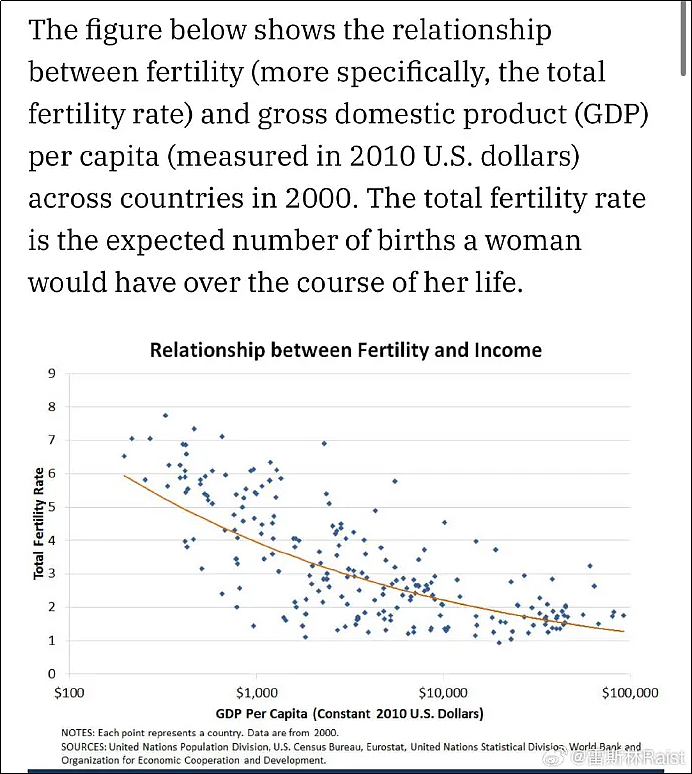Viewport: 692px width, 774px height.
Task: Click the $100 x-axis tick label
Action: (x=69, y=693)
